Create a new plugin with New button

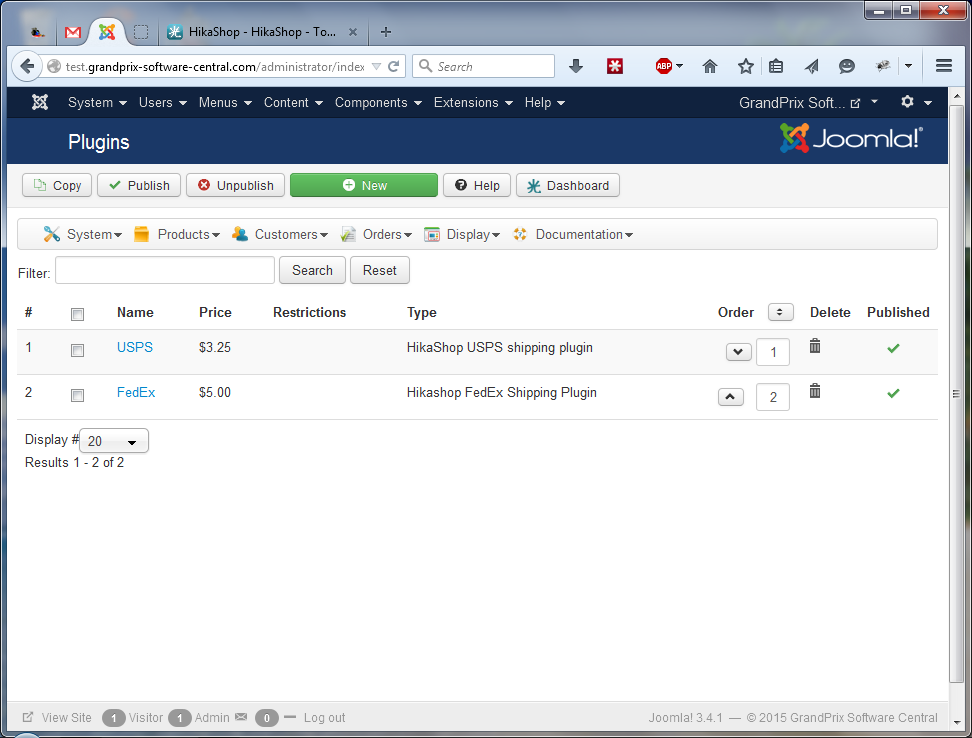coord(364,185)
